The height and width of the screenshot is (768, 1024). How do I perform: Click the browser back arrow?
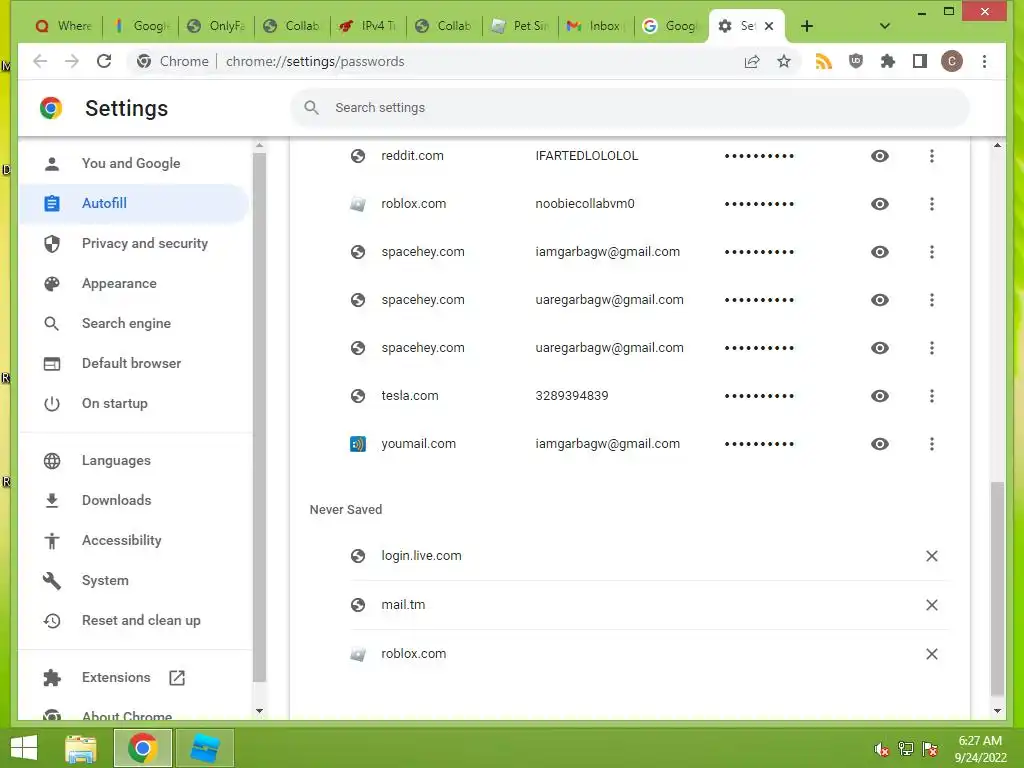40,61
